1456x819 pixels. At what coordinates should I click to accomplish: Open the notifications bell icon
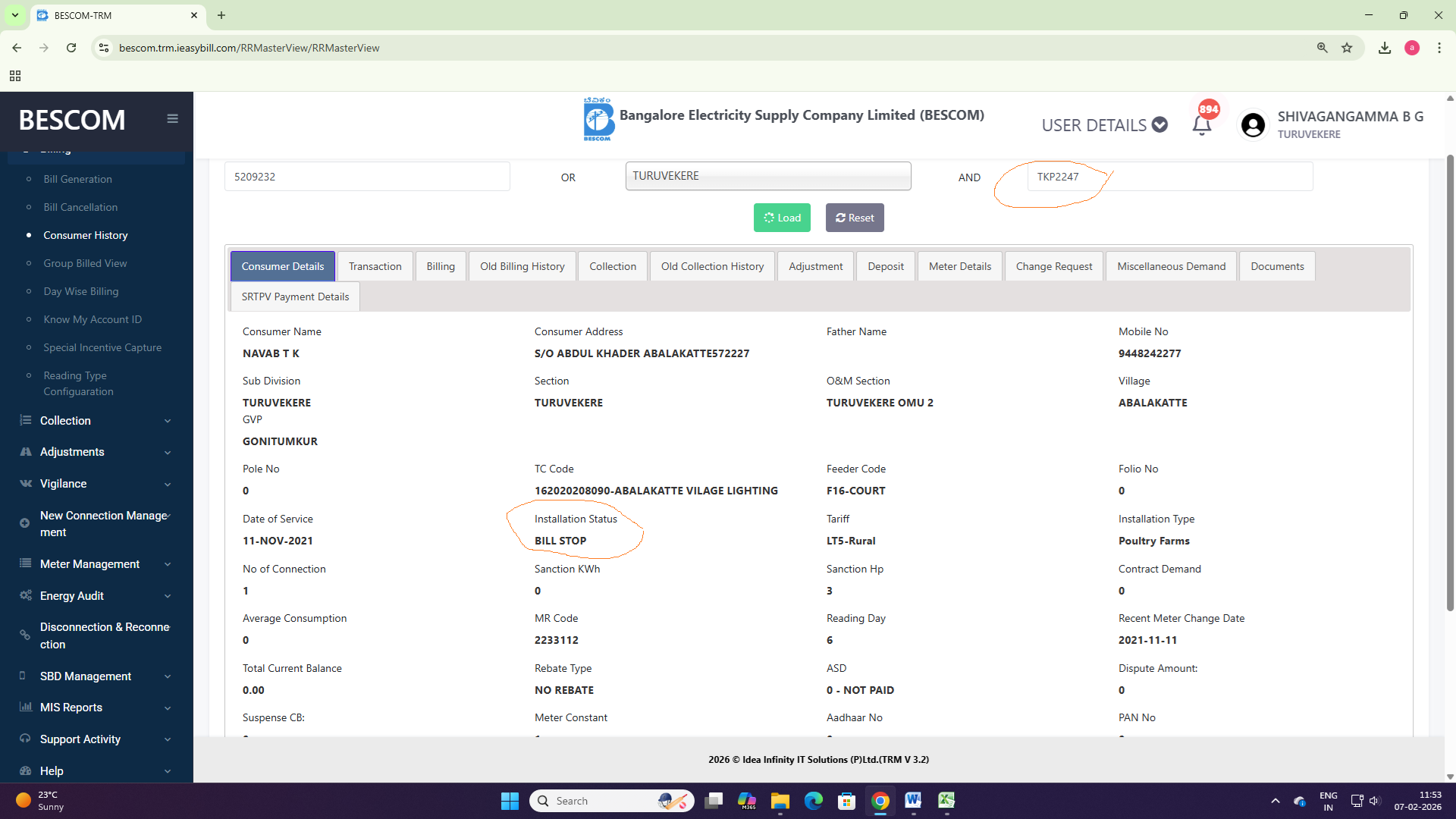pos(1202,125)
